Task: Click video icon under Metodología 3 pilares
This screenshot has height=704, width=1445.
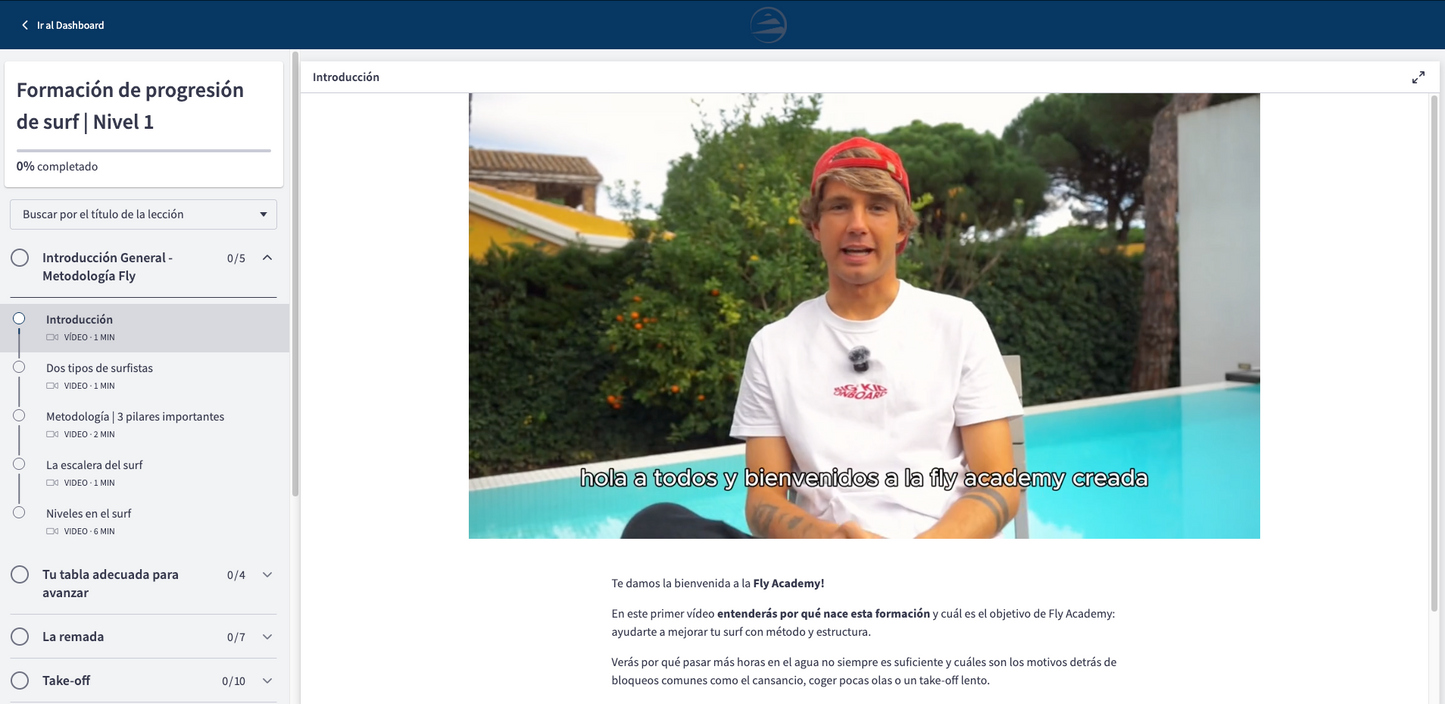Action: tap(52, 435)
